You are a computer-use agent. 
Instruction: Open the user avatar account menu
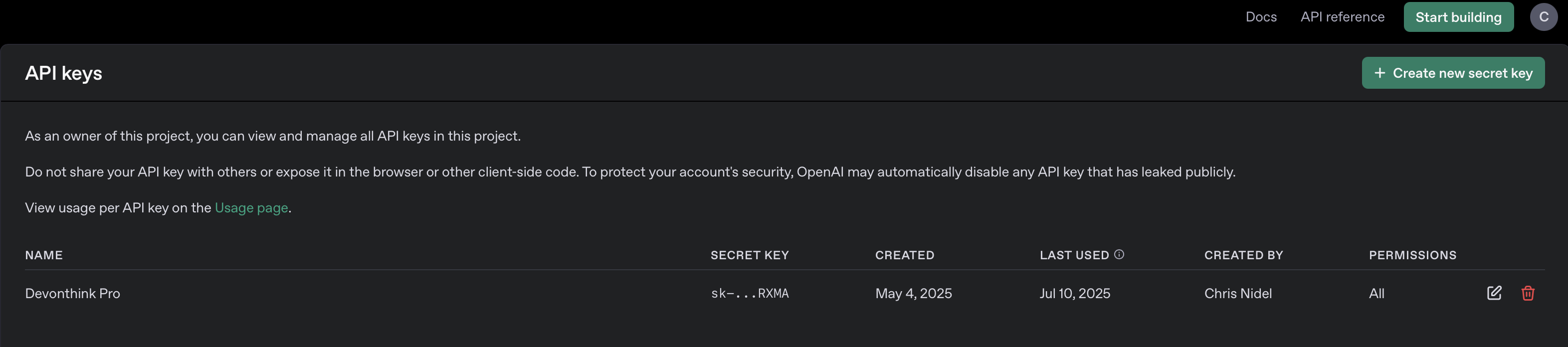point(1543,17)
